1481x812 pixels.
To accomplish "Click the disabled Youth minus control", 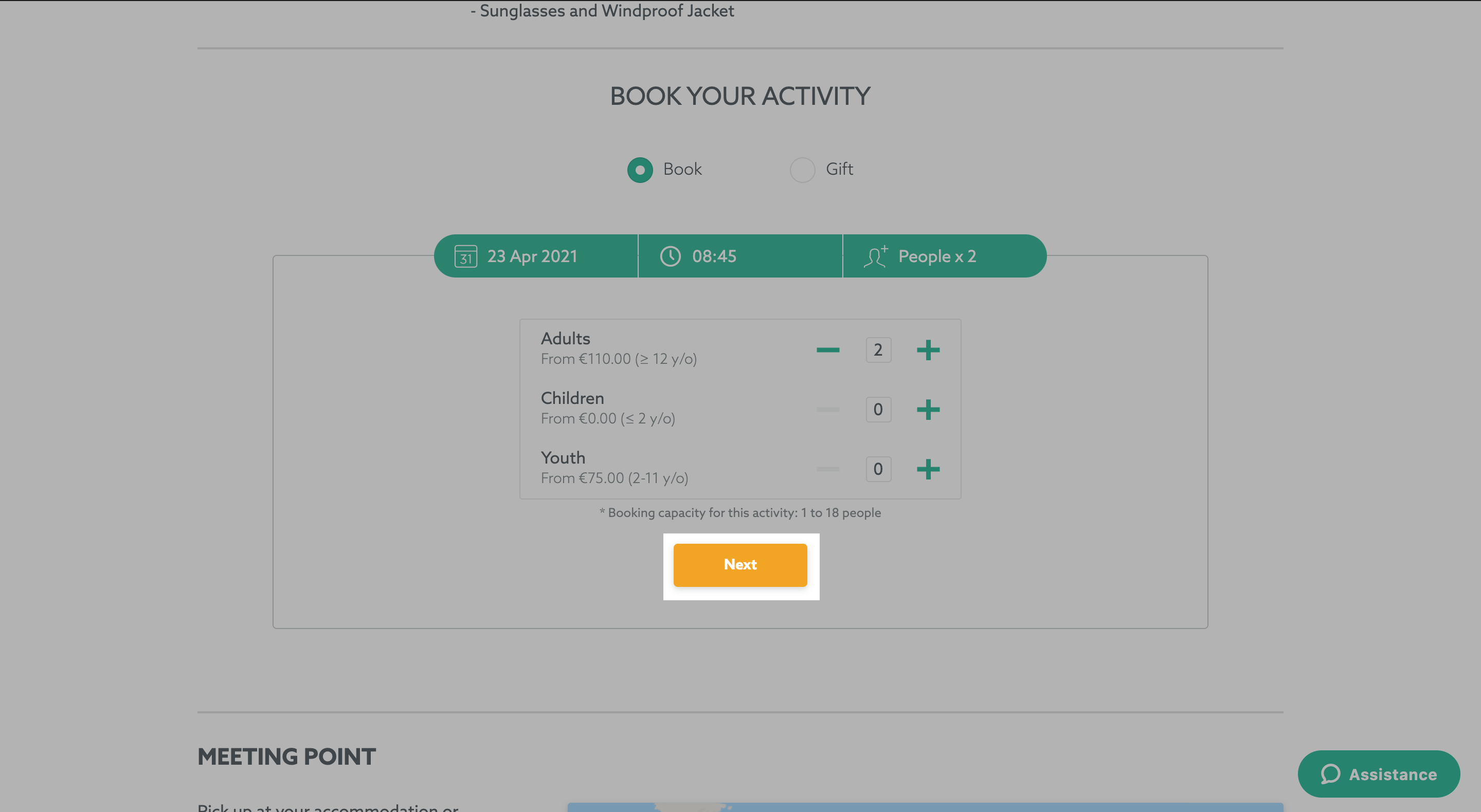I will pyautogui.click(x=828, y=470).
